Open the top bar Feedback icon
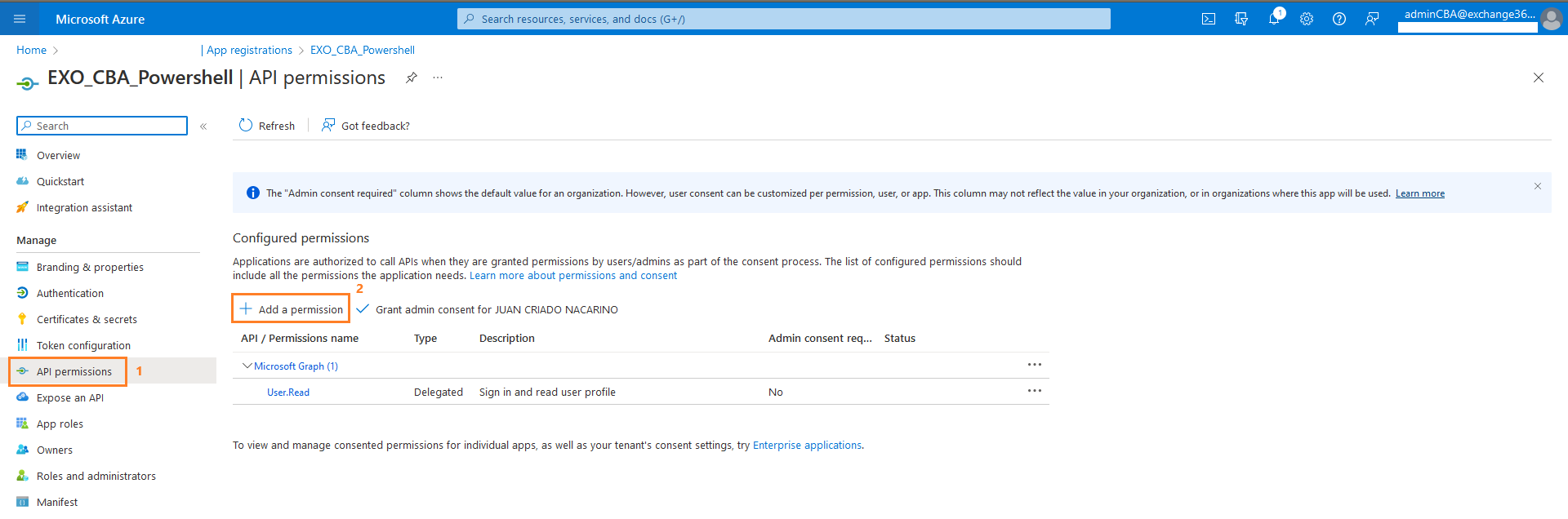1568x519 pixels. tap(1372, 19)
